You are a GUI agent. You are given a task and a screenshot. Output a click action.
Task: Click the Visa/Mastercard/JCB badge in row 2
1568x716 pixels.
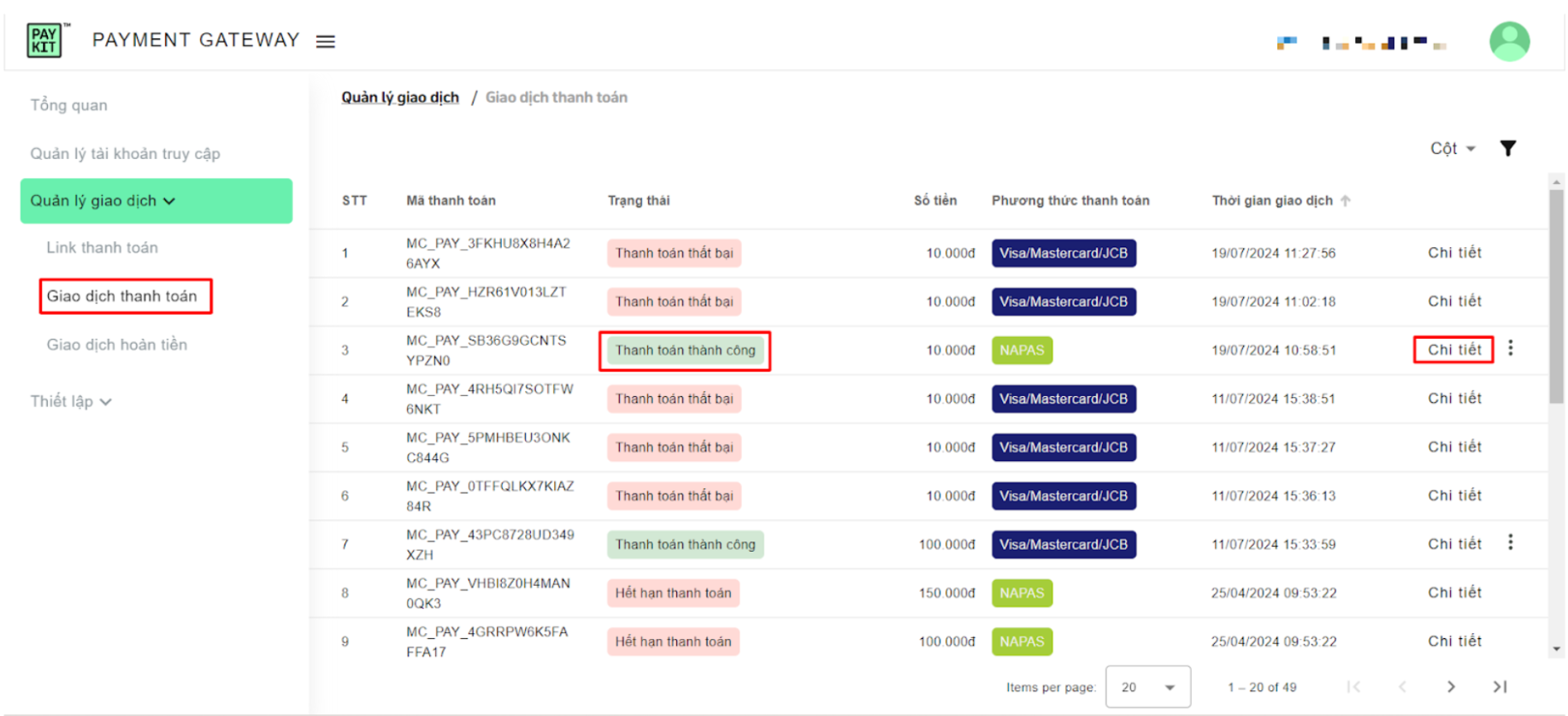(1064, 302)
